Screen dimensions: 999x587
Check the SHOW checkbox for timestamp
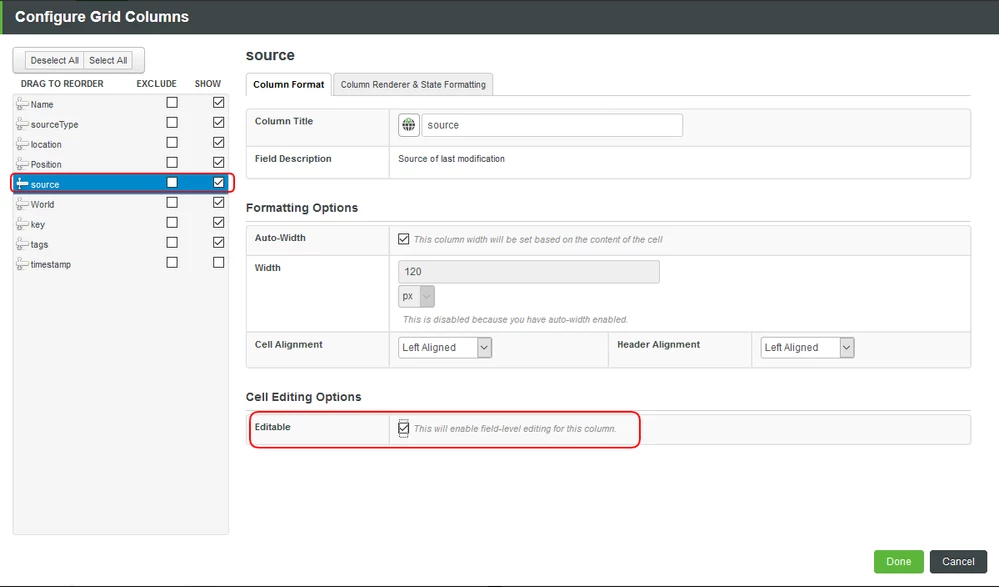218,262
